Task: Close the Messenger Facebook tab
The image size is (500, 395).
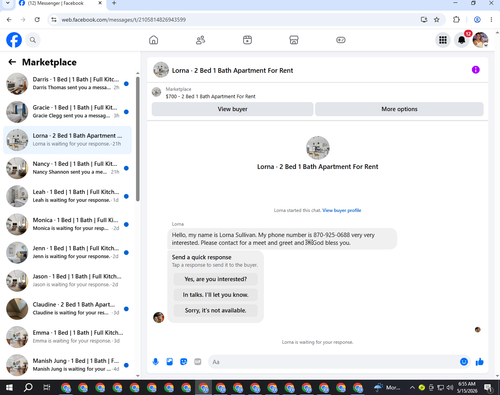Action: click(100, 3)
